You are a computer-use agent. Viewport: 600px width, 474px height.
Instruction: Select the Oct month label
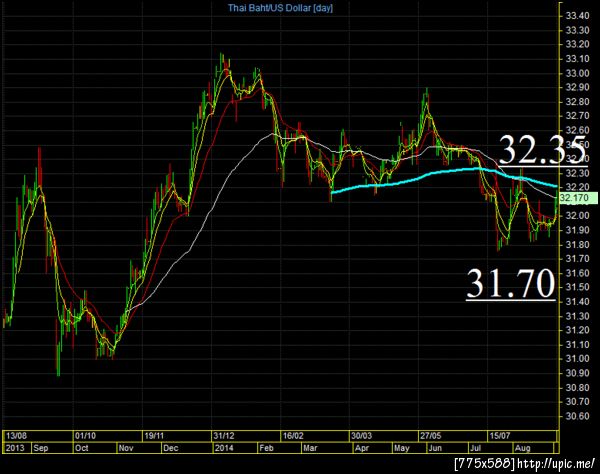pos(82,448)
